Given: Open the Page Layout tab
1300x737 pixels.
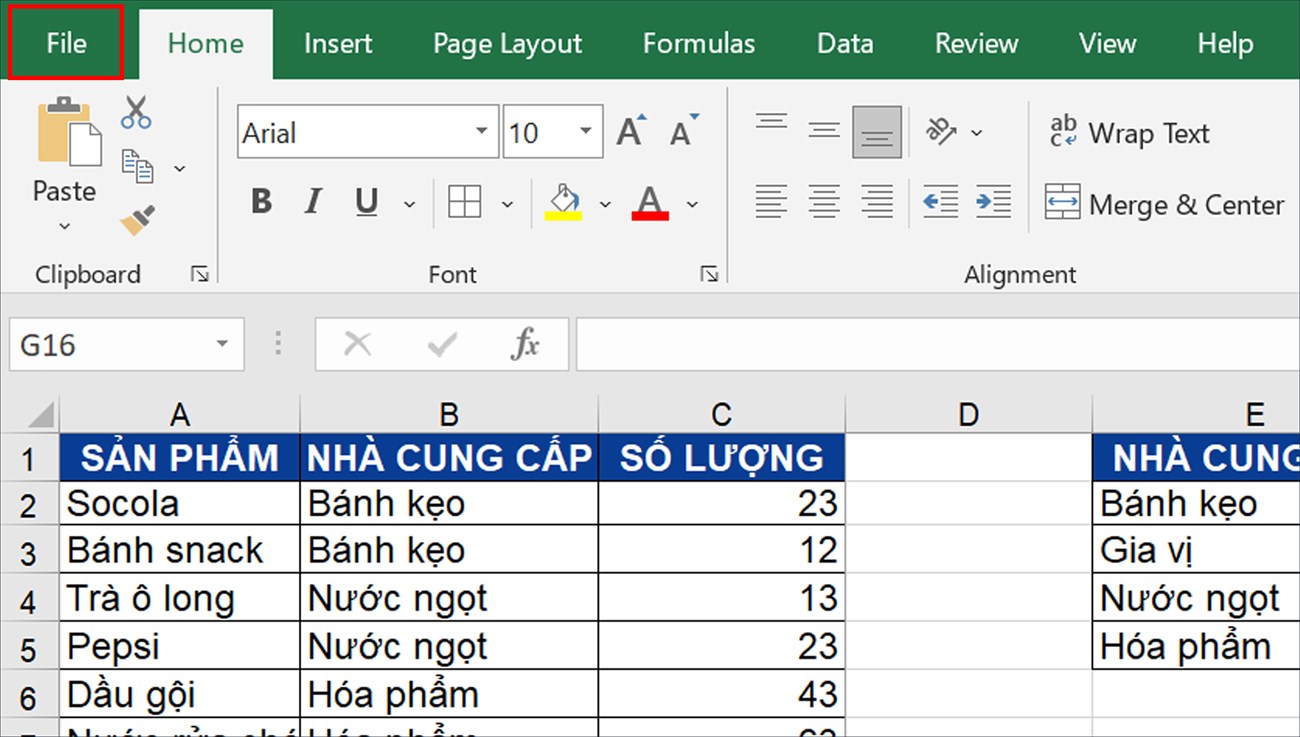Looking at the screenshot, I should [x=507, y=43].
